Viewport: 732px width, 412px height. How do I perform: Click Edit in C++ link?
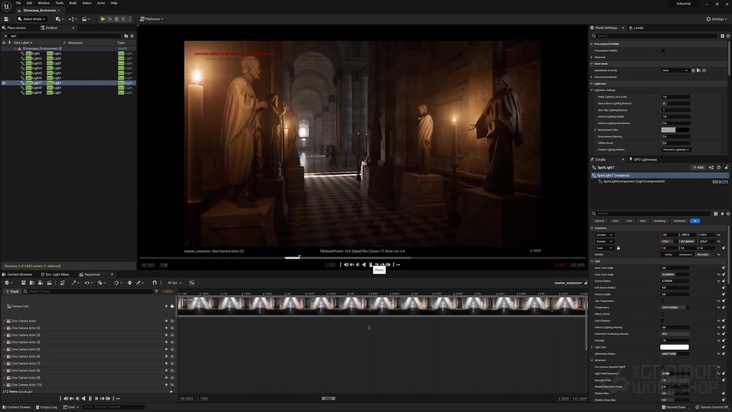tap(720, 182)
